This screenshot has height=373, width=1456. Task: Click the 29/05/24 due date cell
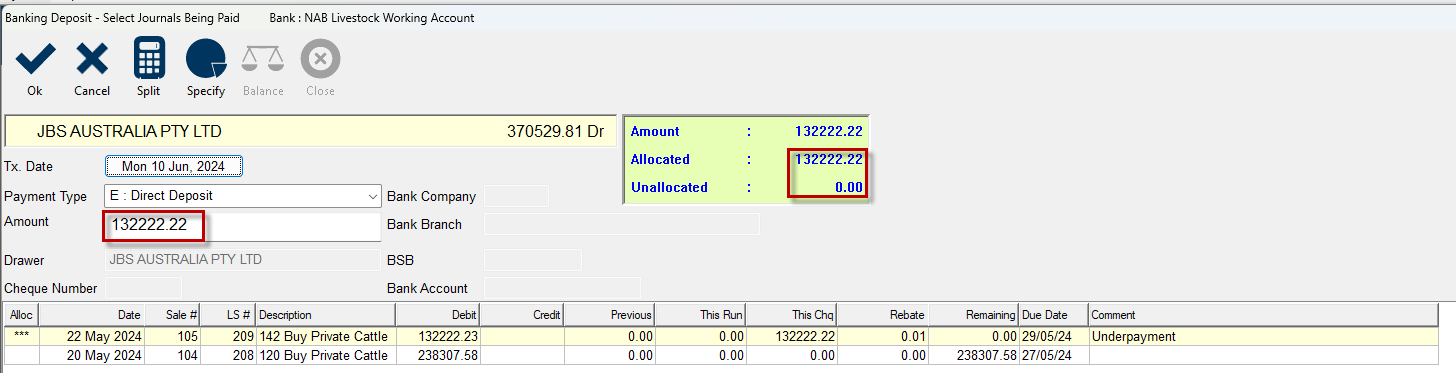coord(1053,337)
